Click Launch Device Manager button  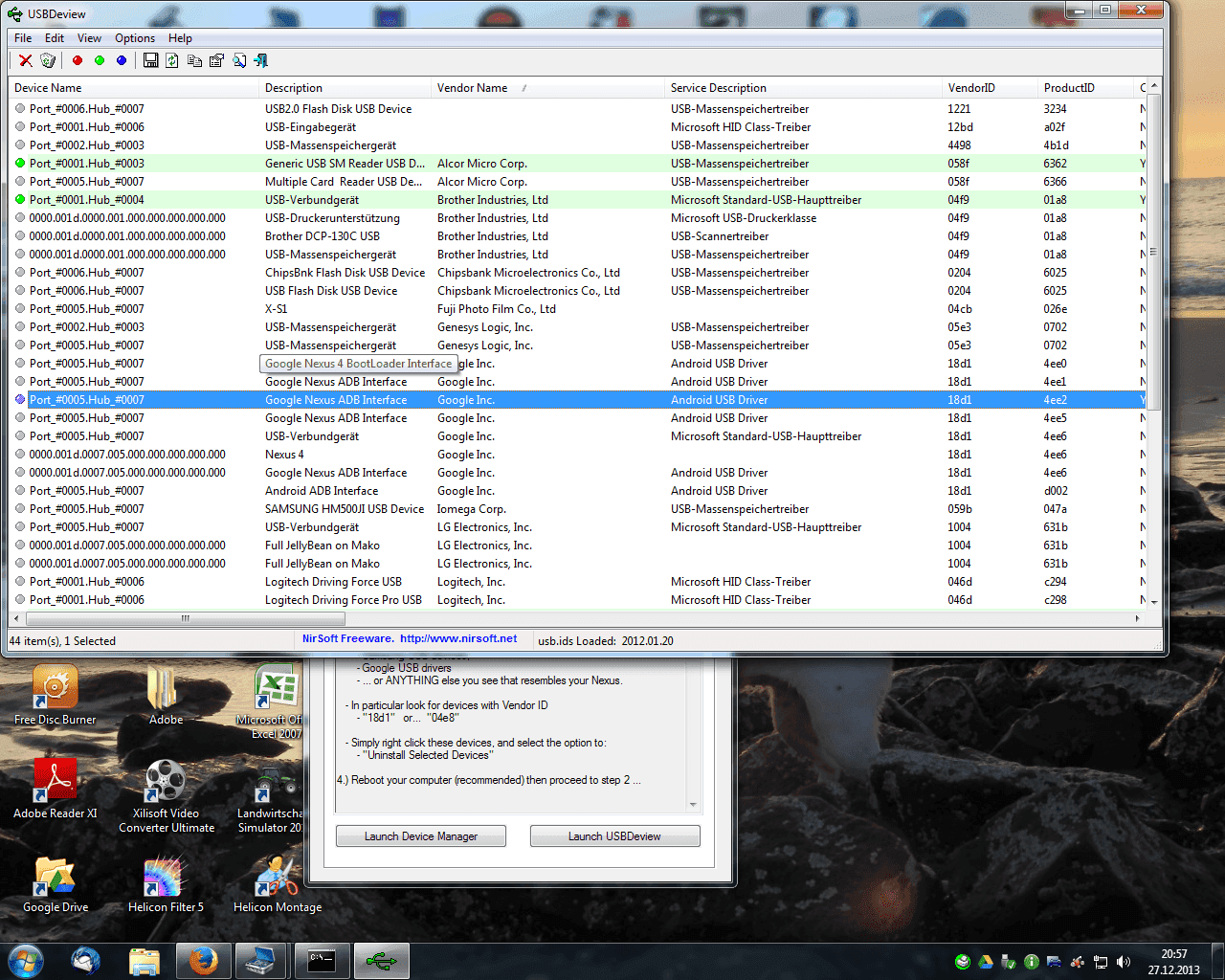(421, 836)
